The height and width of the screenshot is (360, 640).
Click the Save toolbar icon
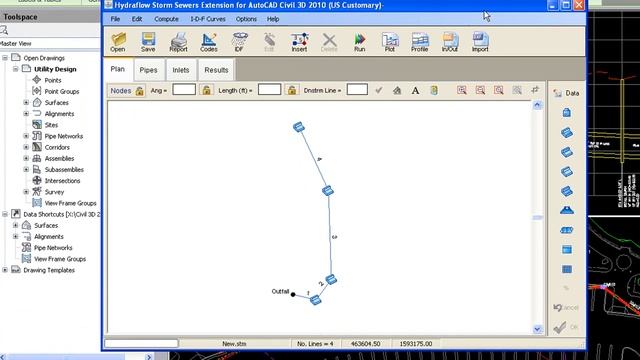[x=148, y=42]
